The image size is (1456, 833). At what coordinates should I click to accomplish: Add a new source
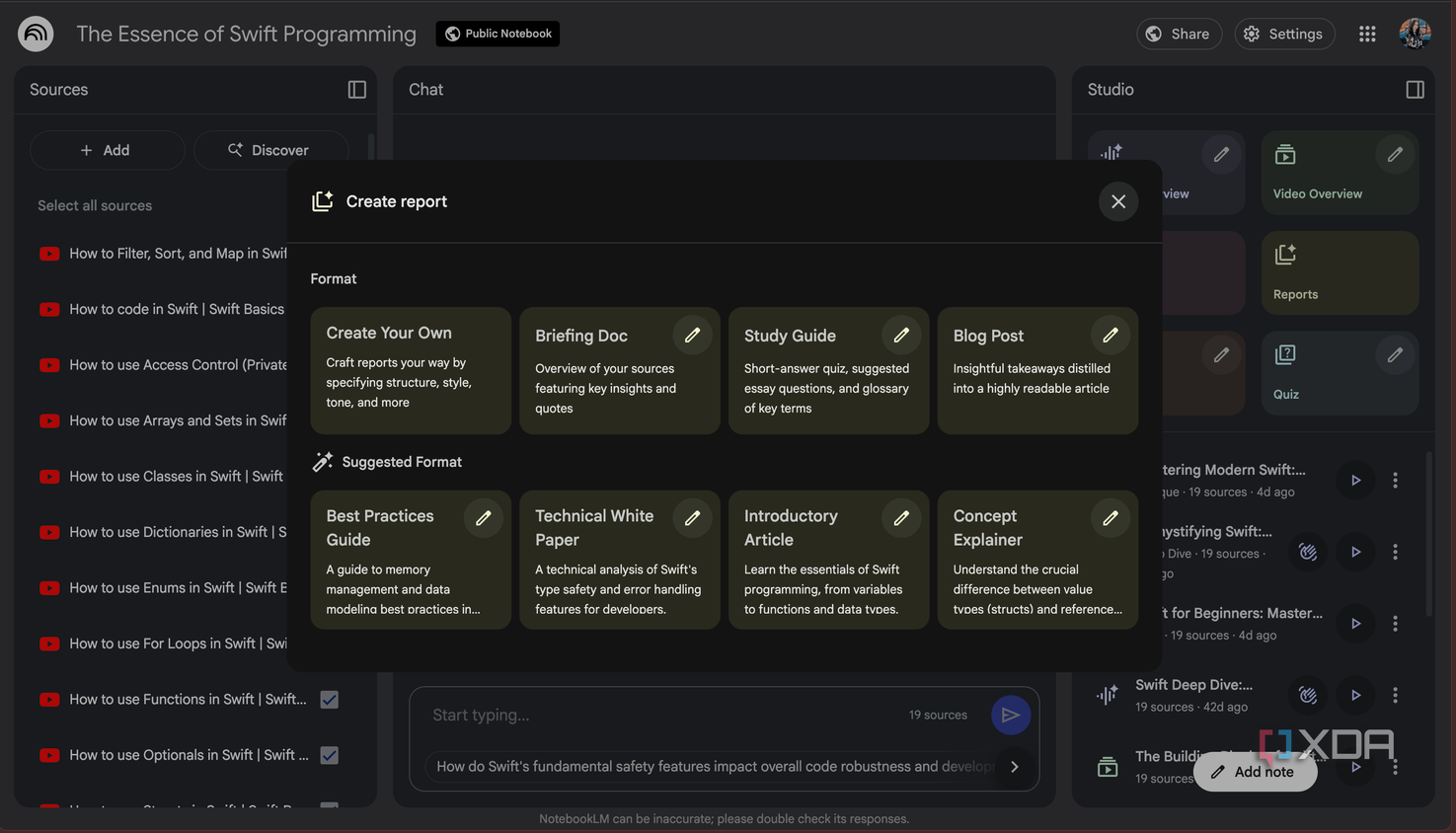[x=107, y=150]
